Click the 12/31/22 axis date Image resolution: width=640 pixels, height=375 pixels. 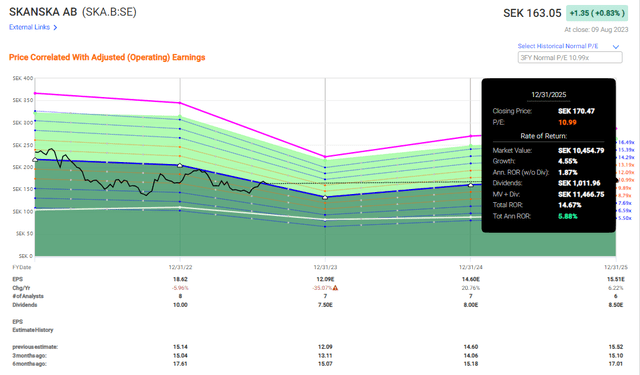[x=180, y=267]
